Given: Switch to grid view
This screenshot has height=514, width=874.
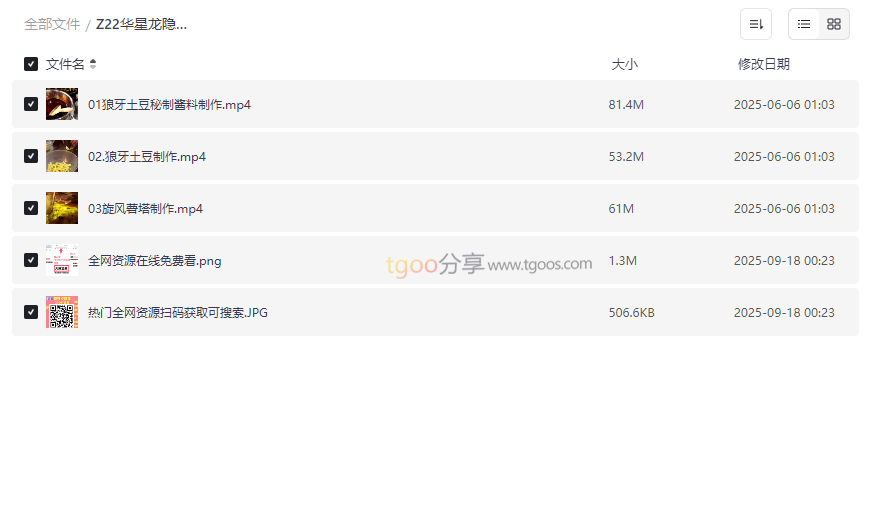Looking at the screenshot, I should [x=834, y=24].
